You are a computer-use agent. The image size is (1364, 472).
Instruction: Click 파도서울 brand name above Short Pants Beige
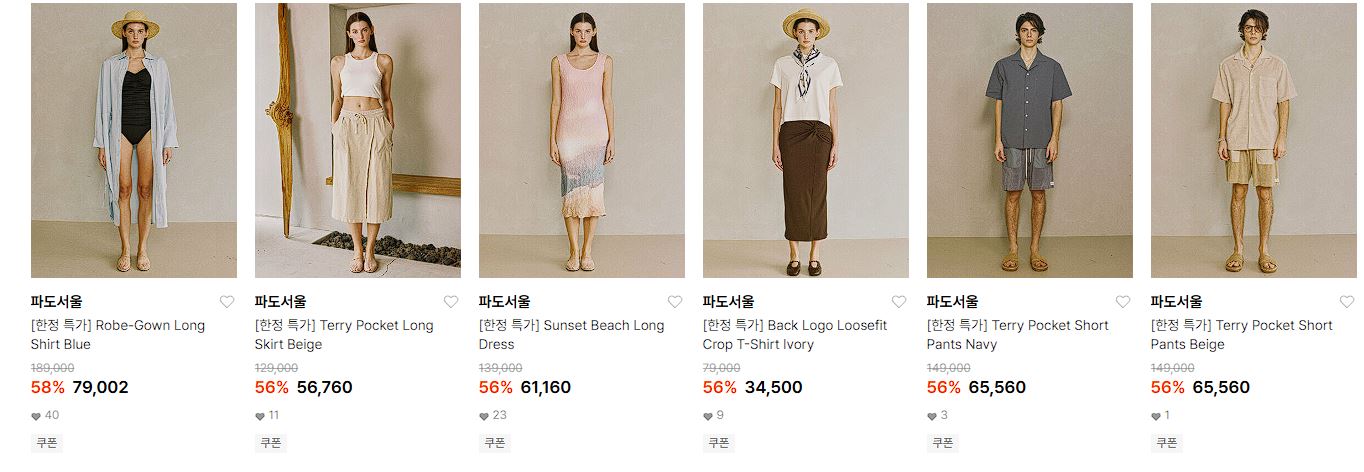point(1177,301)
